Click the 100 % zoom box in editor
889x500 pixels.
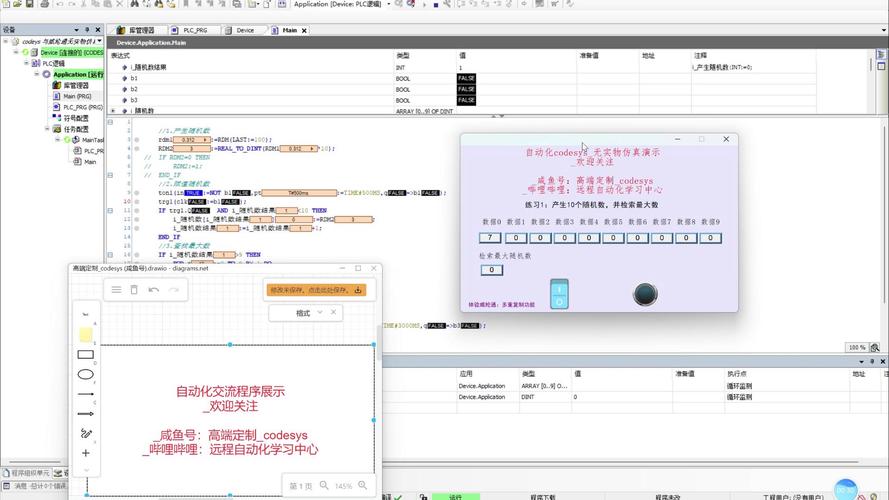[856, 348]
